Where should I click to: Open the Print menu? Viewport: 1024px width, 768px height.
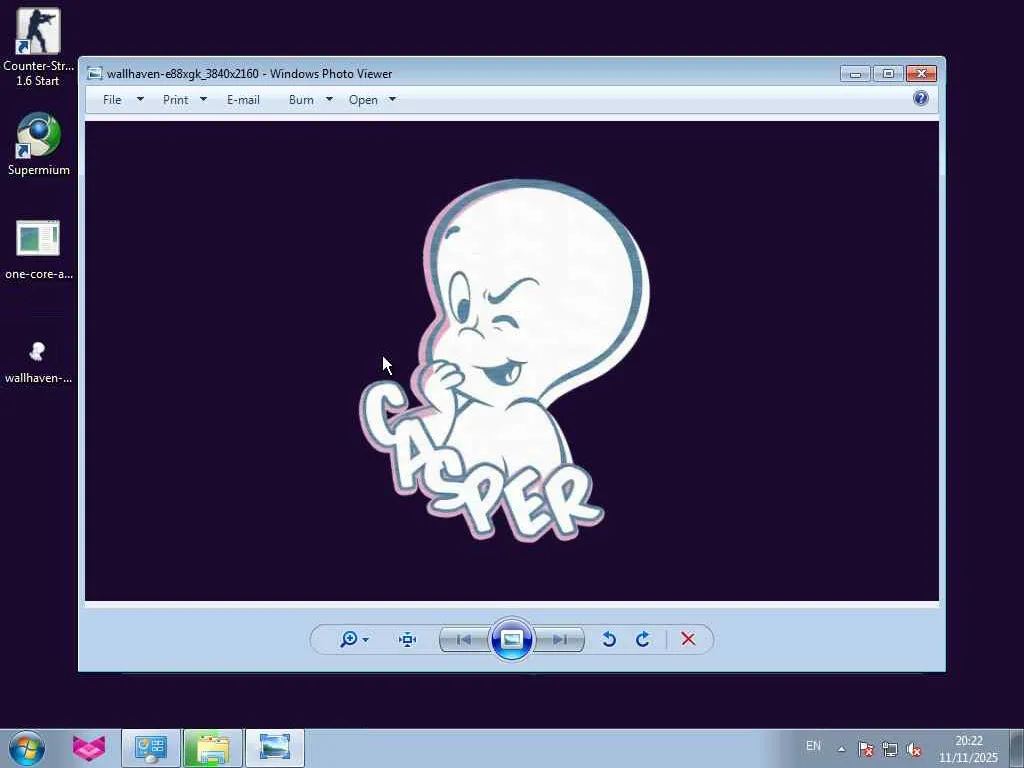(x=176, y=100)
